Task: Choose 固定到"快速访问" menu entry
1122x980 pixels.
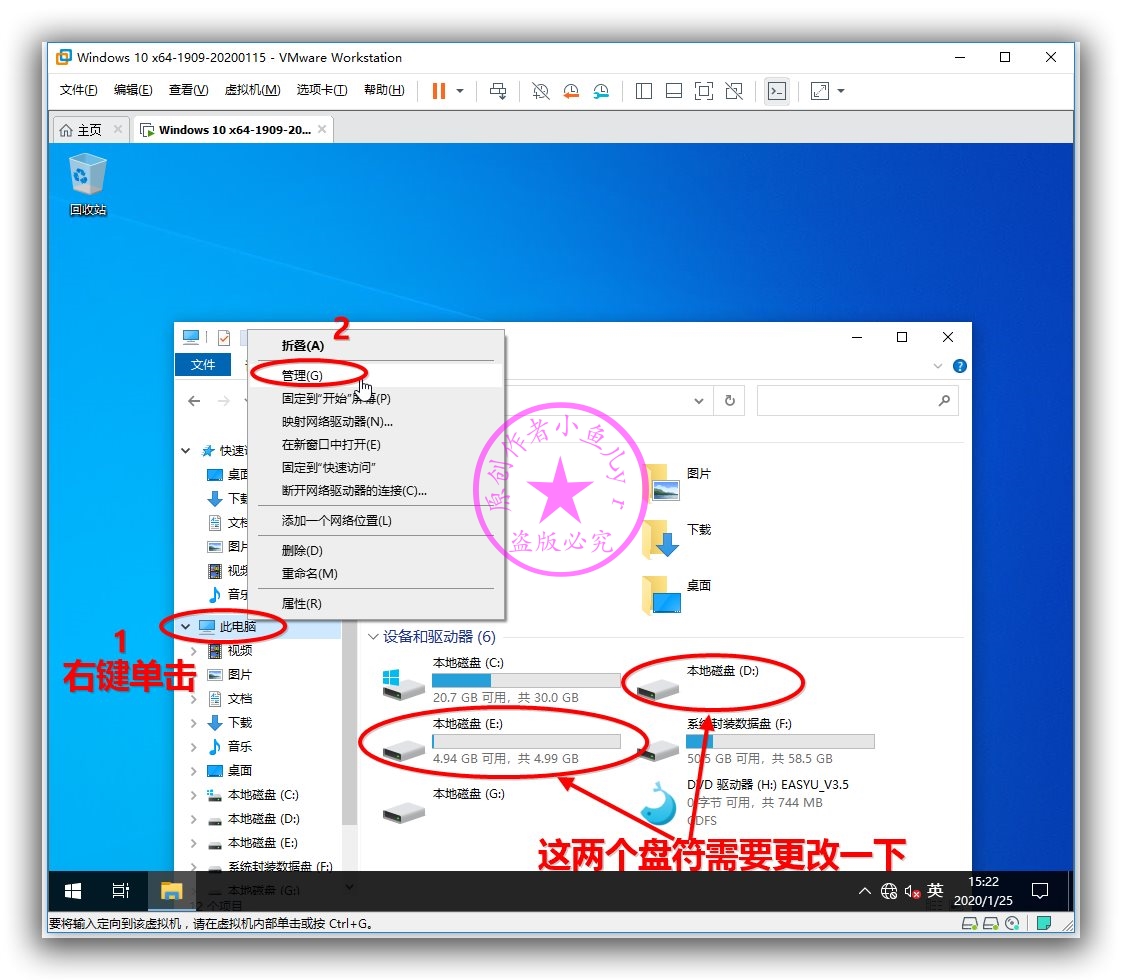Action: point(376,467)
